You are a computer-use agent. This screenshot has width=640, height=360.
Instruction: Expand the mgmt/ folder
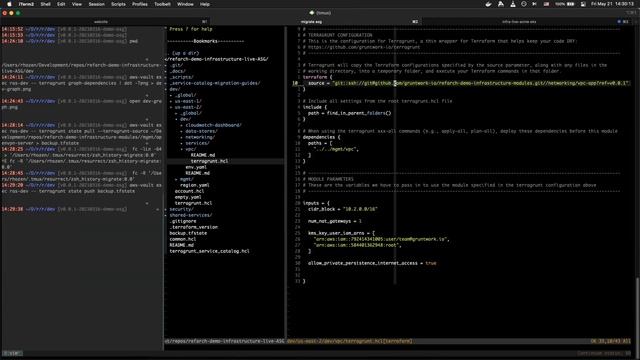187,179
